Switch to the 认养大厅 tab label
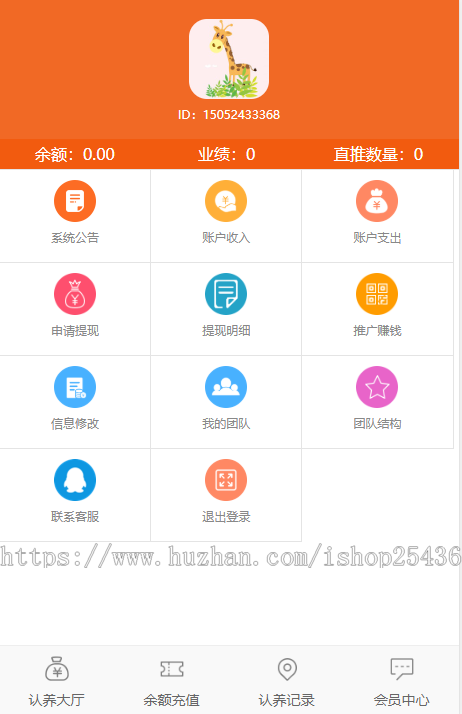The width and height of the screenshot is (462, 714). click(x=56, y=700)
